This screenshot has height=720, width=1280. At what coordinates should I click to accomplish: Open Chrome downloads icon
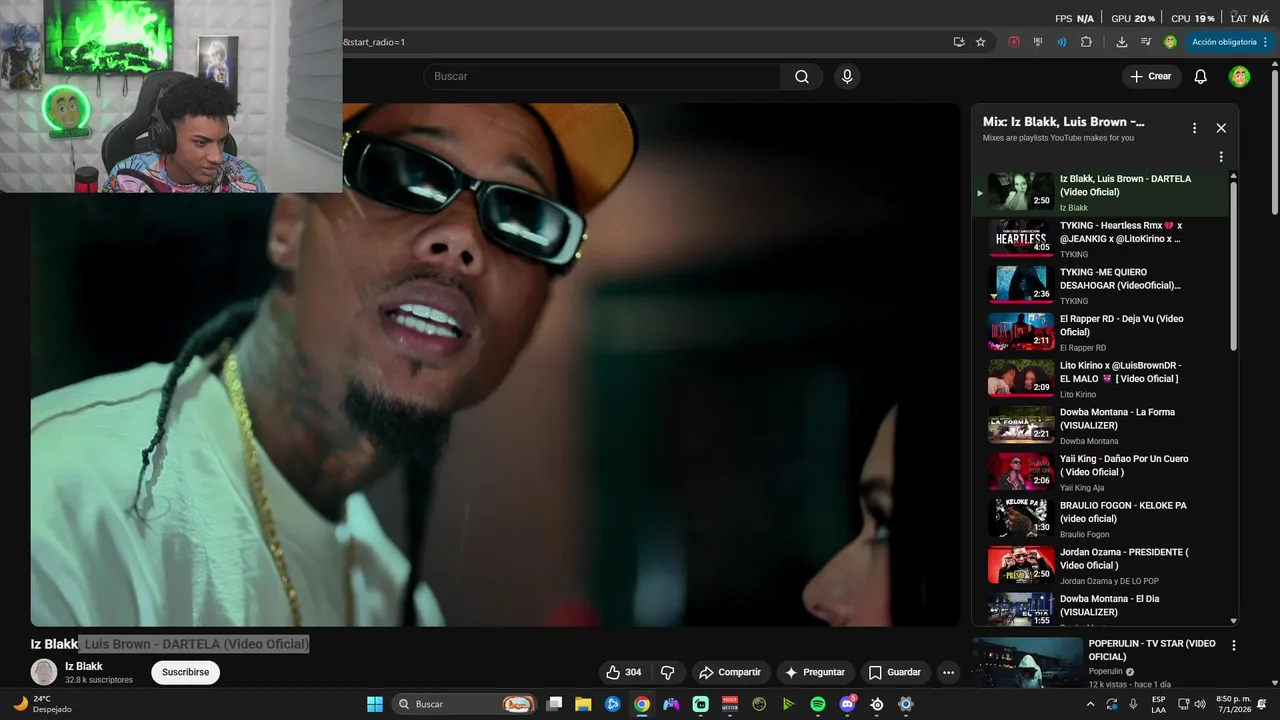pyautogui.click(x=1122, y=42)
